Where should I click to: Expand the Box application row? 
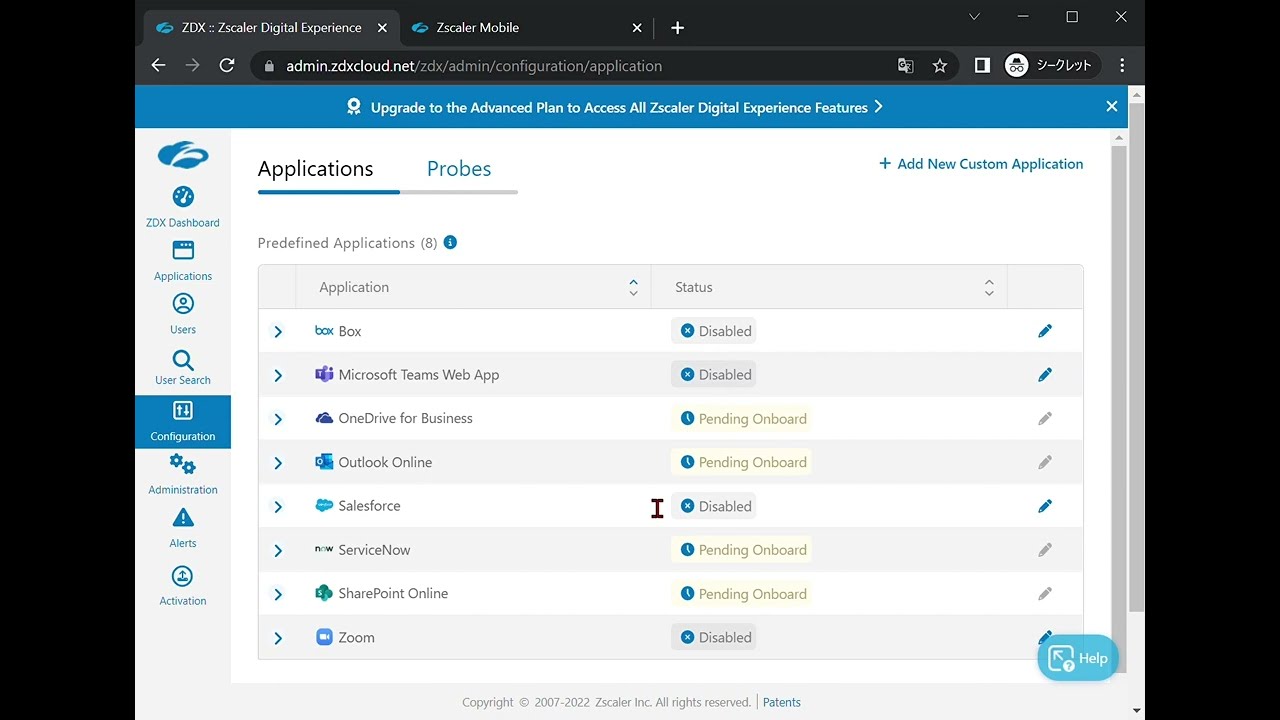click(278, 331)
